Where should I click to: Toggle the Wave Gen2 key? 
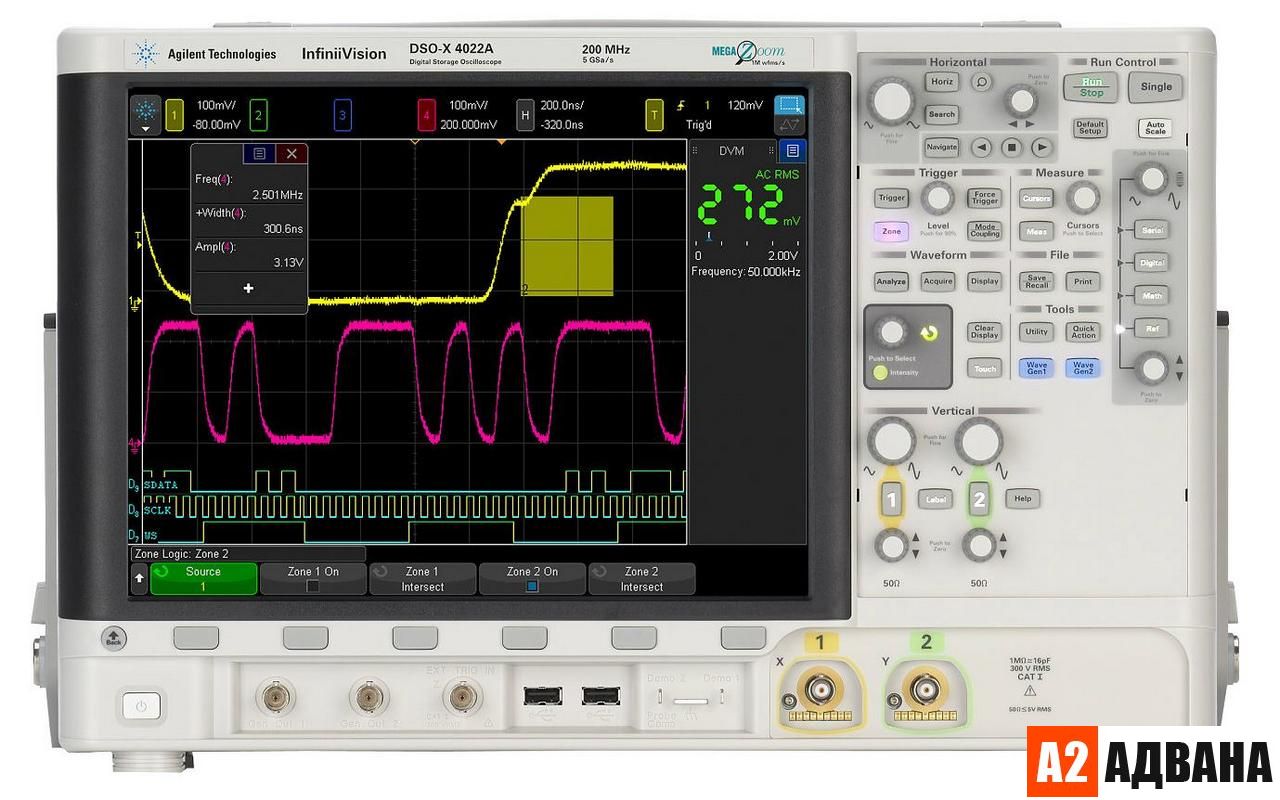[1083, 368]
